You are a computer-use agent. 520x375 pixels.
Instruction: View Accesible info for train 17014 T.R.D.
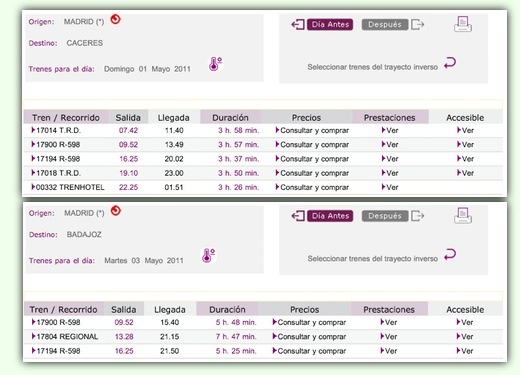pyautogui.click(x=465, y=130)
